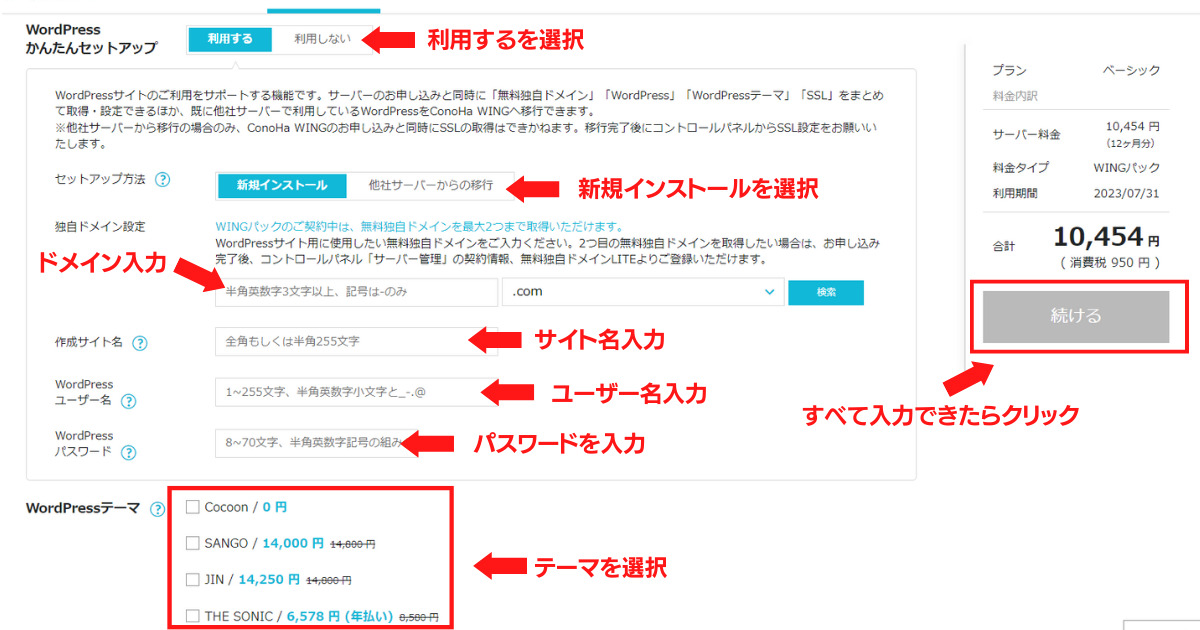Select 利用する for かんたんセットアップ
1200x630 pixels.
click(x=229, y=40)
